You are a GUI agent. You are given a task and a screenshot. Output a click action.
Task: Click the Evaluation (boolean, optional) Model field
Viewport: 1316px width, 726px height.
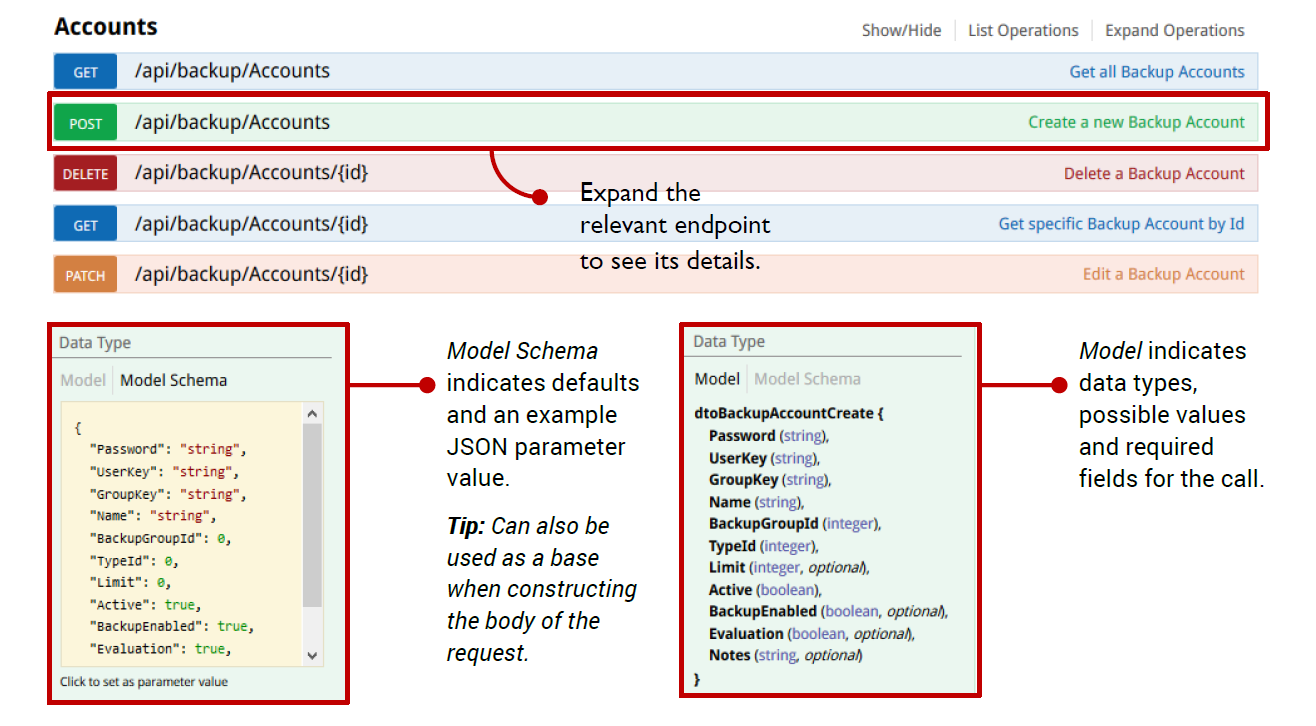[811, 634]
